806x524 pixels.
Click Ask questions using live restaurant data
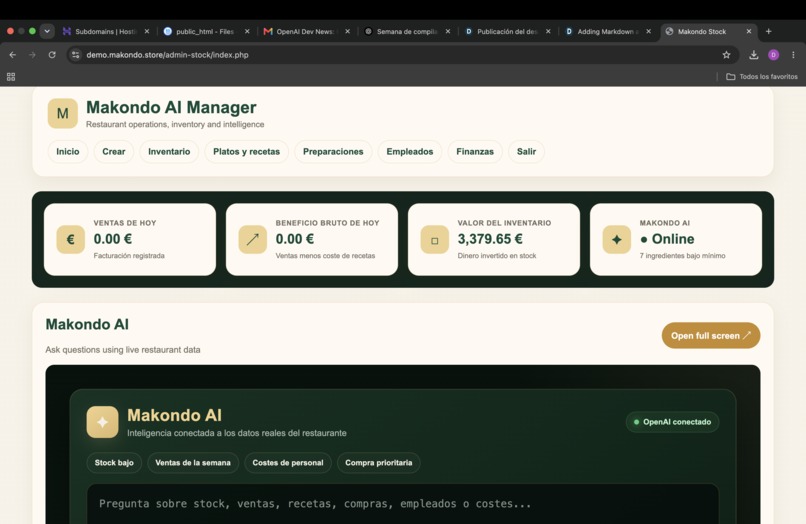[123, 350]
